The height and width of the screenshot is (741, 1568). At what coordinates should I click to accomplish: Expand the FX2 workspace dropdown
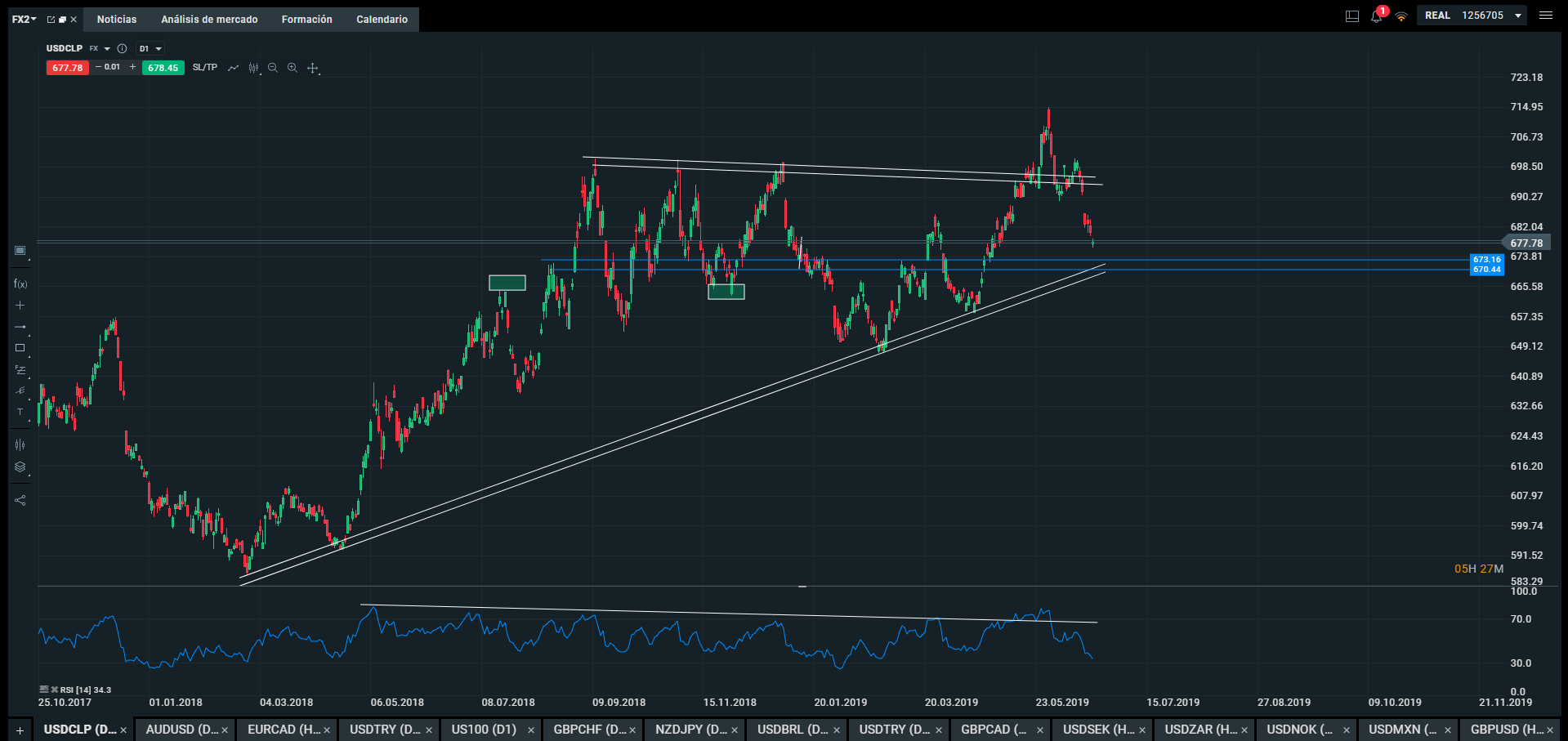tap(25, 19)
